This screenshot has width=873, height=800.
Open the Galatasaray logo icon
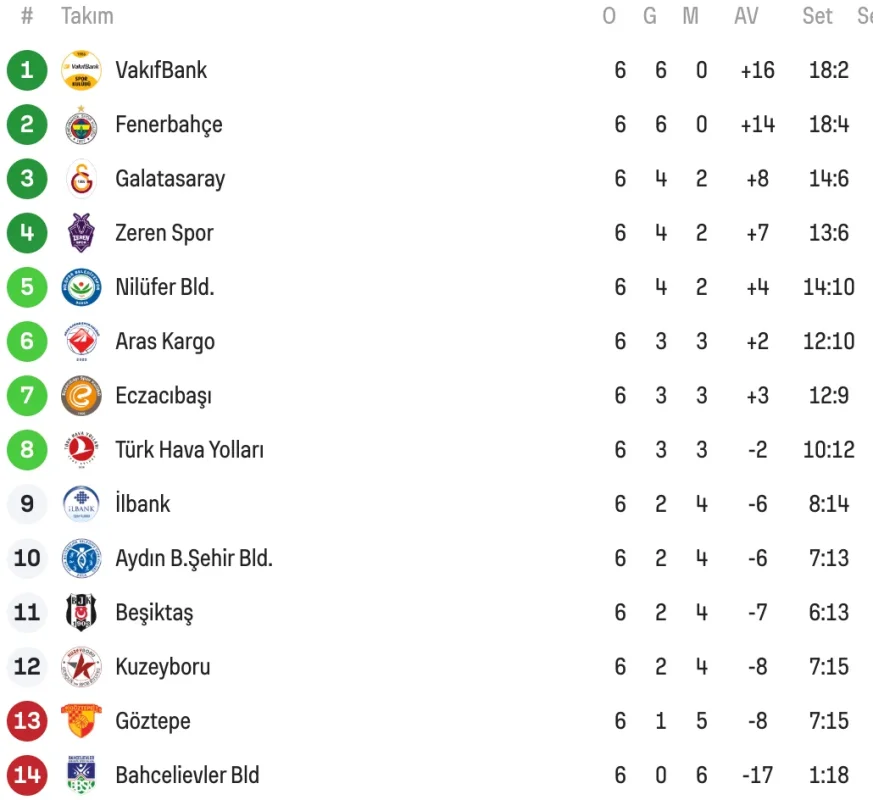point(81,179)
